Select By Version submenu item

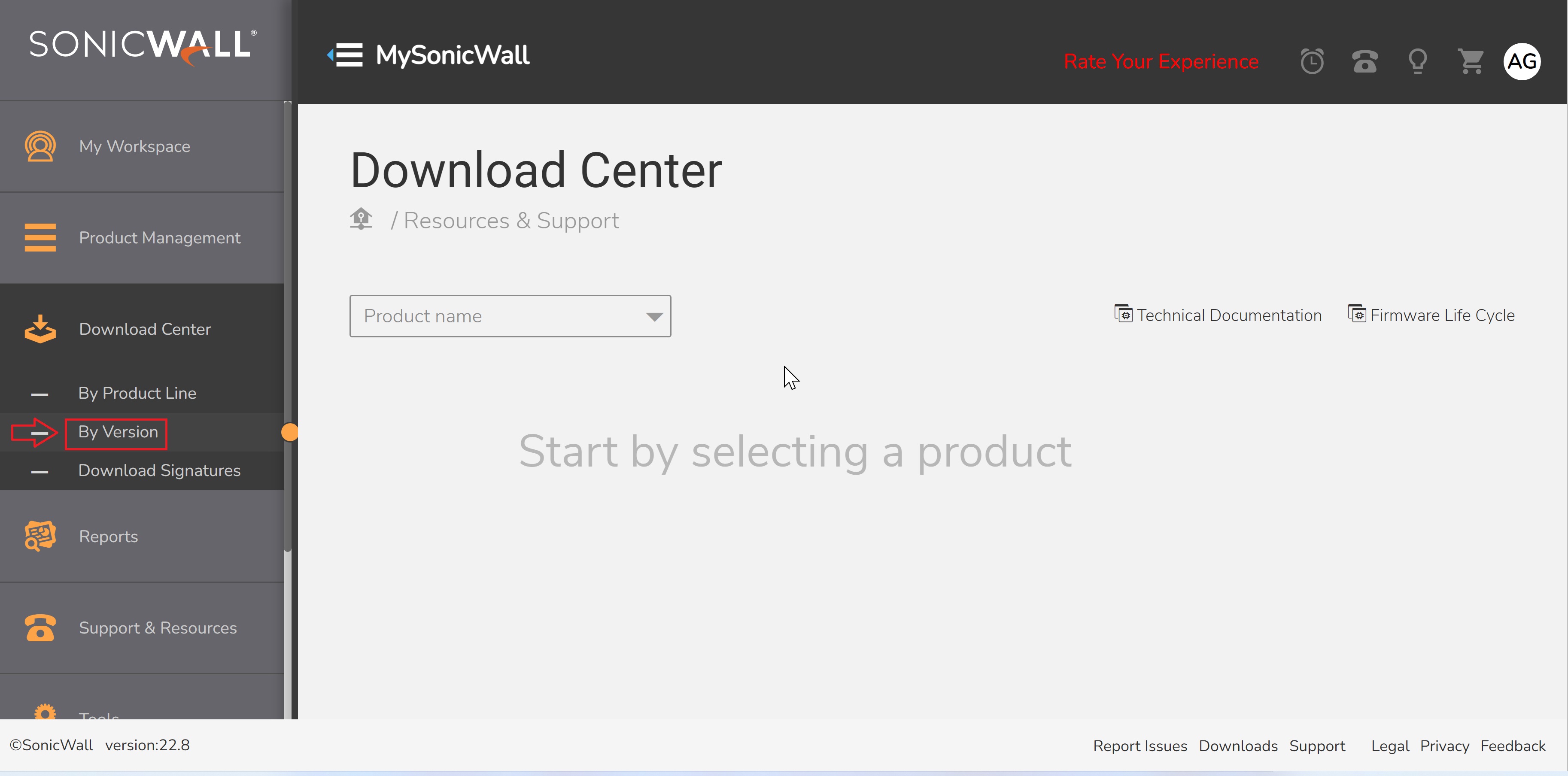142,432
